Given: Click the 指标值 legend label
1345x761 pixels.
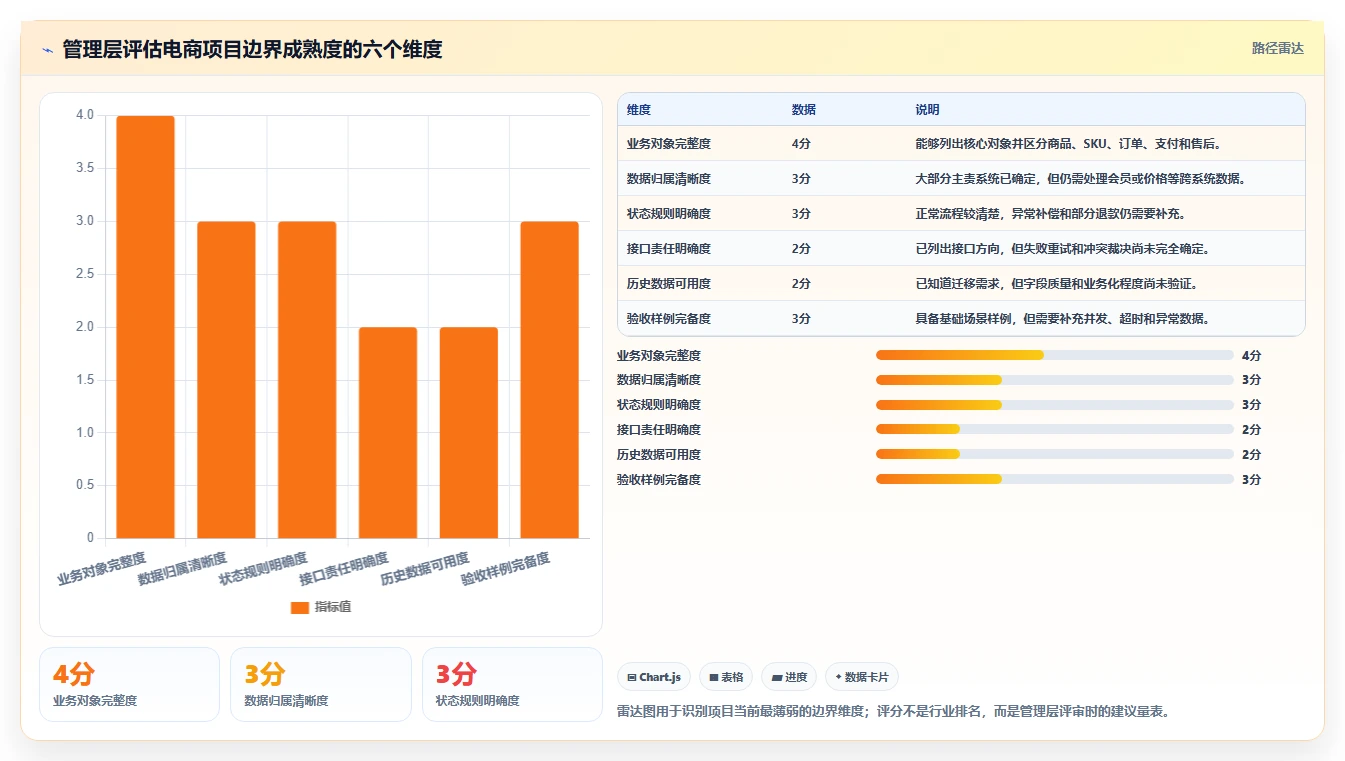Looking at the screenshot, I should [x=333, y=607].
